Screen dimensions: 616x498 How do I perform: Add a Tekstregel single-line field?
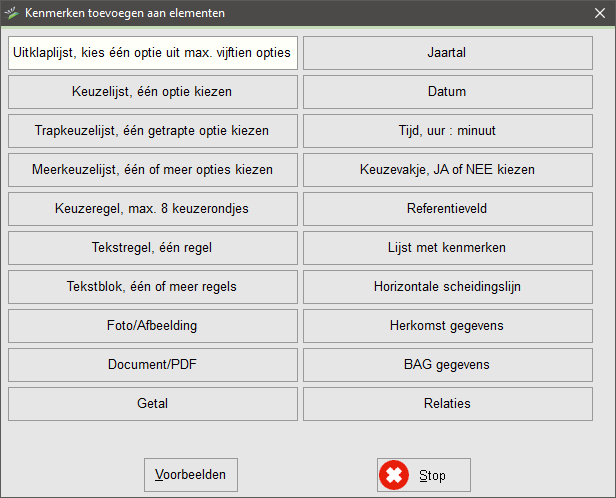click(x=153, y=248)
